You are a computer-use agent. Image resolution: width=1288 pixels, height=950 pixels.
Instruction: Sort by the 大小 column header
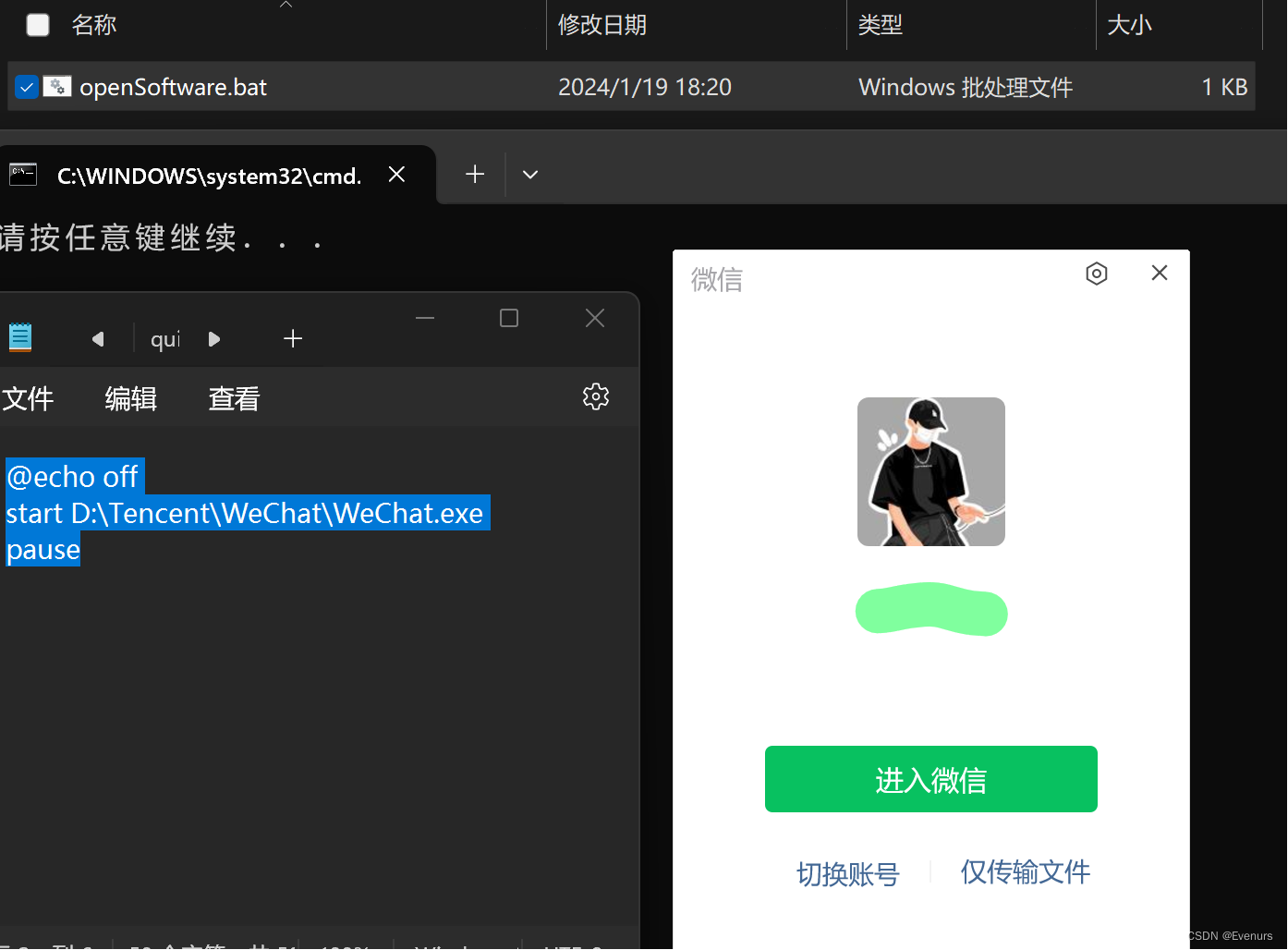coord(1130,25)
